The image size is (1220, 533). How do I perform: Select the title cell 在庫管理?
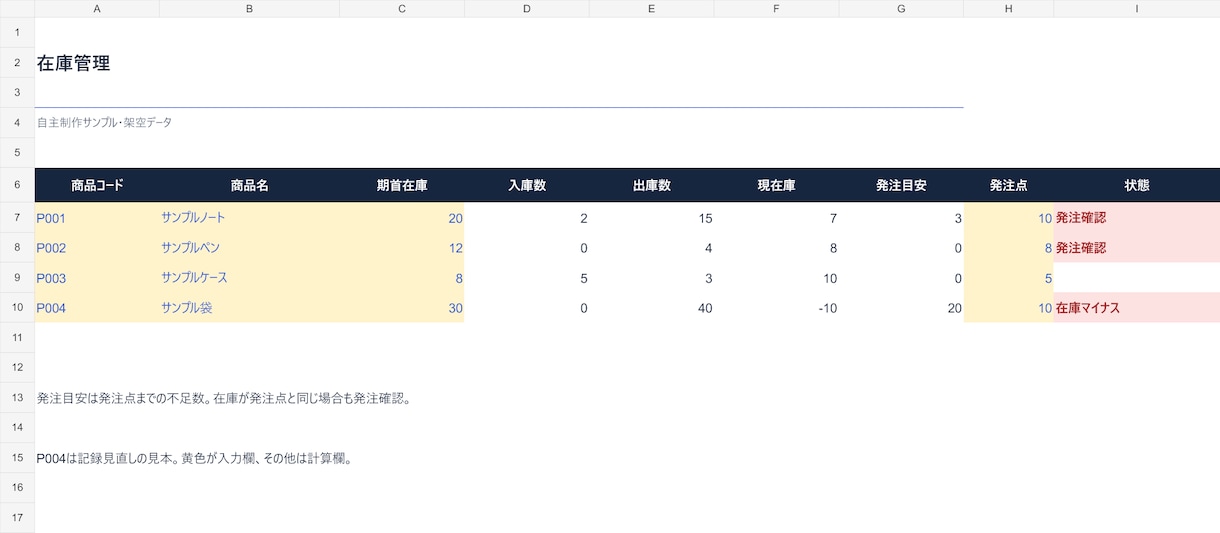point(73,63)
